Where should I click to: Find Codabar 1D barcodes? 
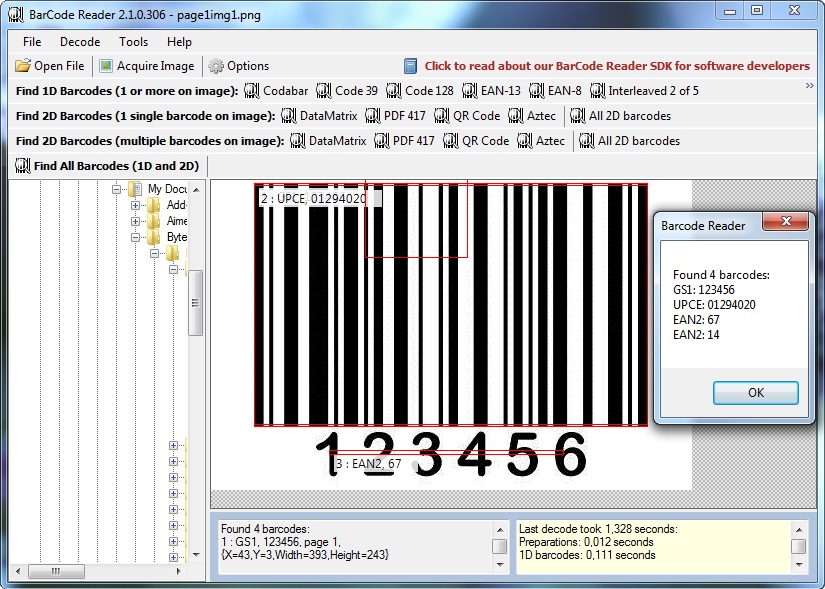tap(276, 91)
